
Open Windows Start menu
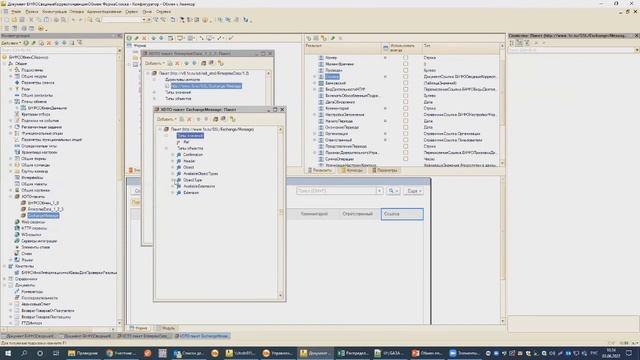(8, 353)
